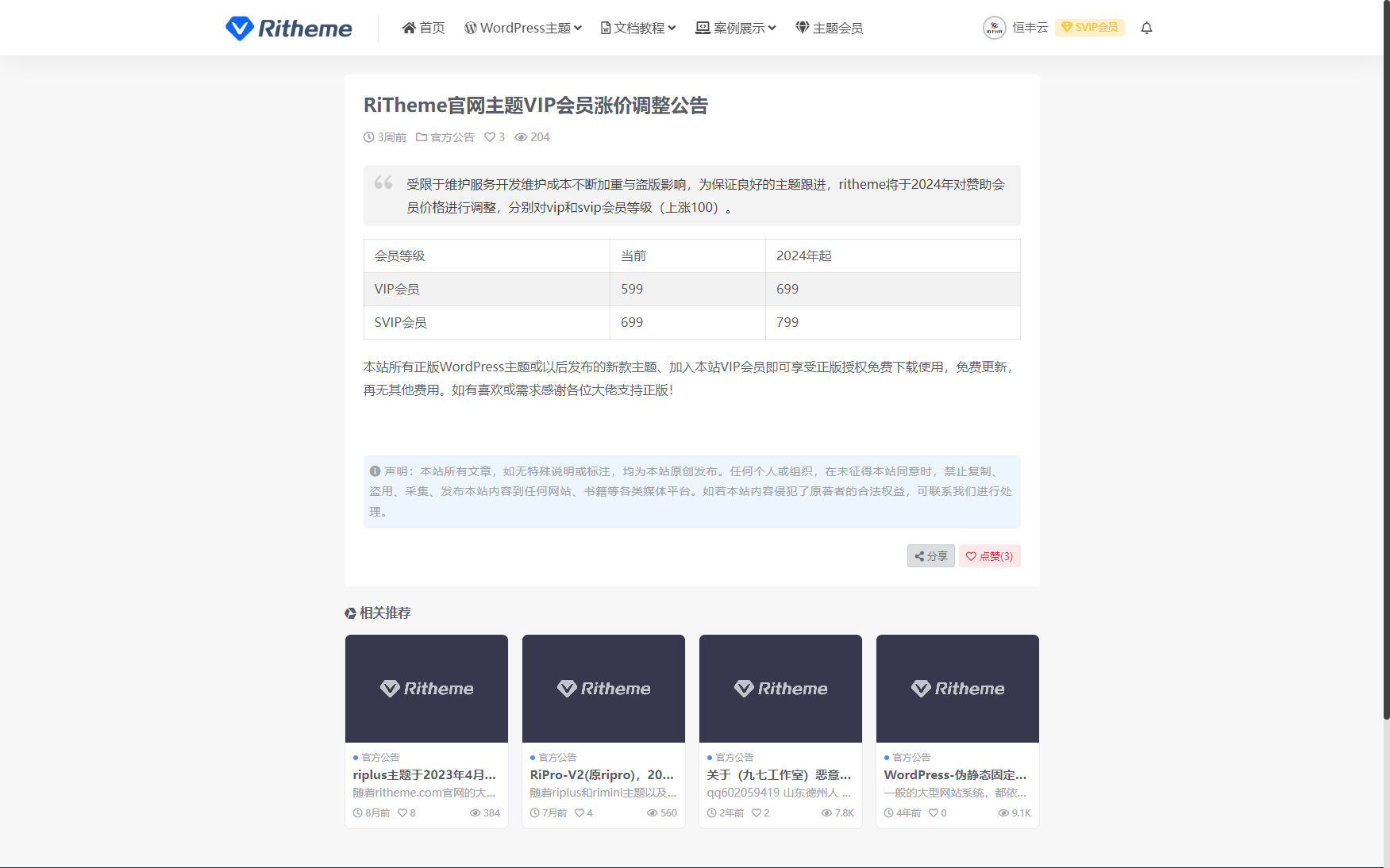Click the 2024年起 table header
The image size is (1390, 868).
pyautogui.click(x=893, y=256)
